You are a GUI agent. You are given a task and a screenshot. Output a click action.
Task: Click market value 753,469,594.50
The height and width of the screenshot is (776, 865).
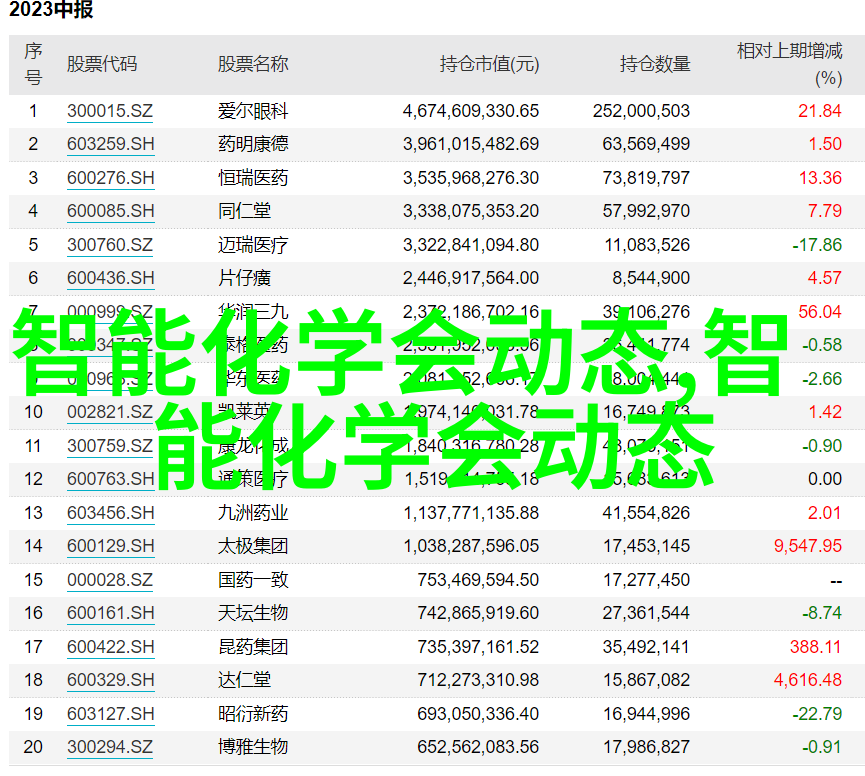(478, 580)
